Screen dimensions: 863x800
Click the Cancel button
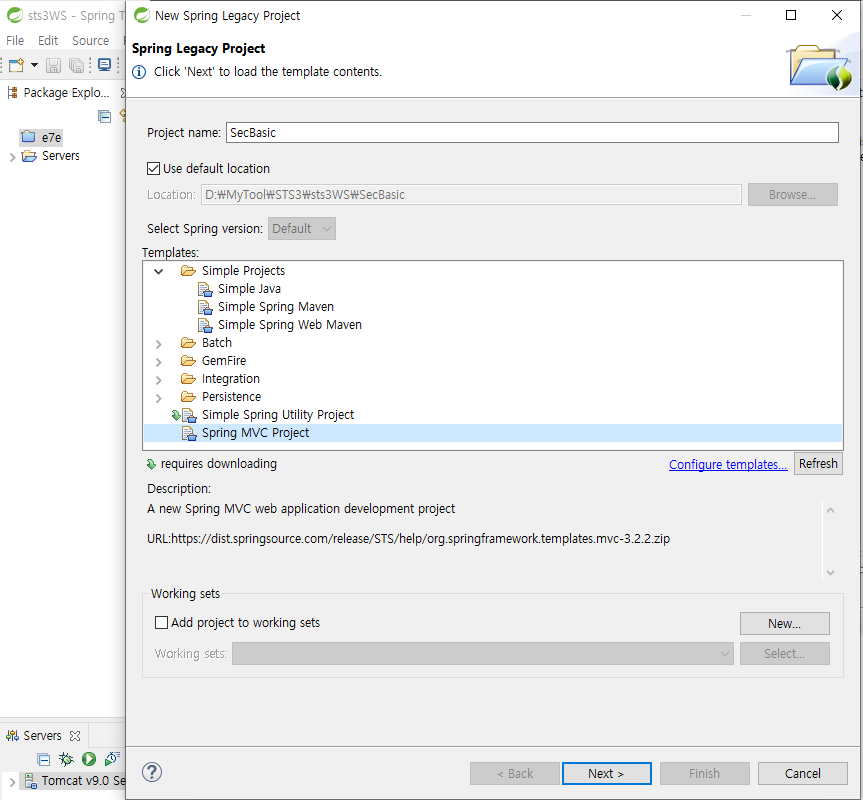[802, 774]
